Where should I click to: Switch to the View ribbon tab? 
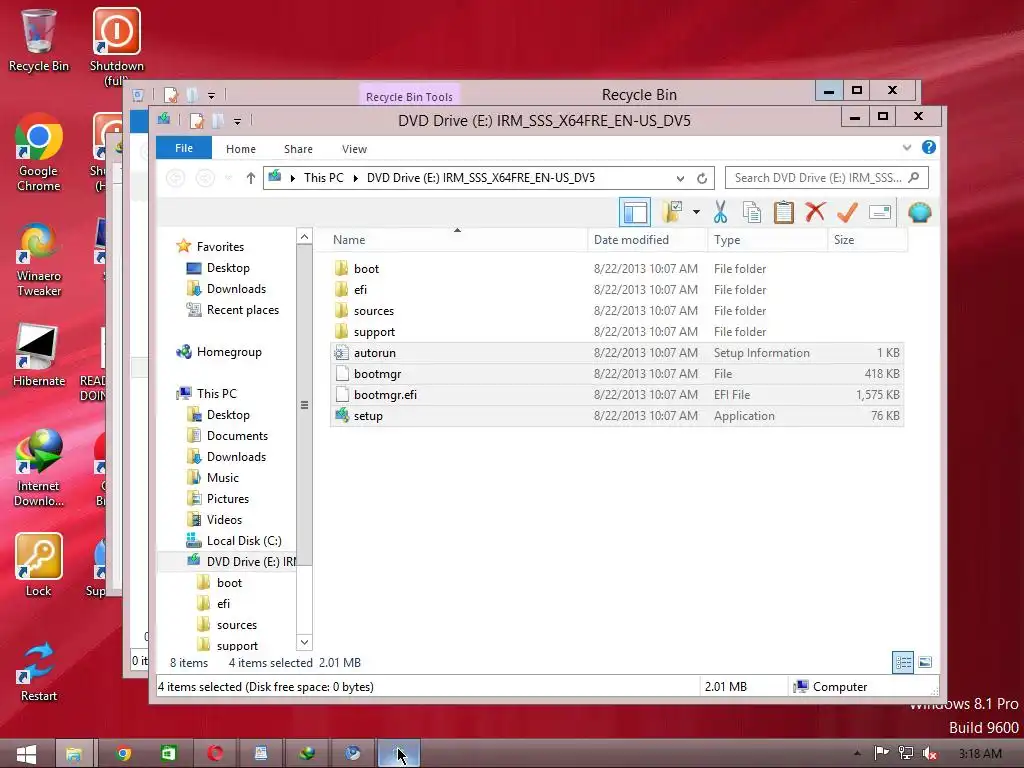tap(354, 149)
